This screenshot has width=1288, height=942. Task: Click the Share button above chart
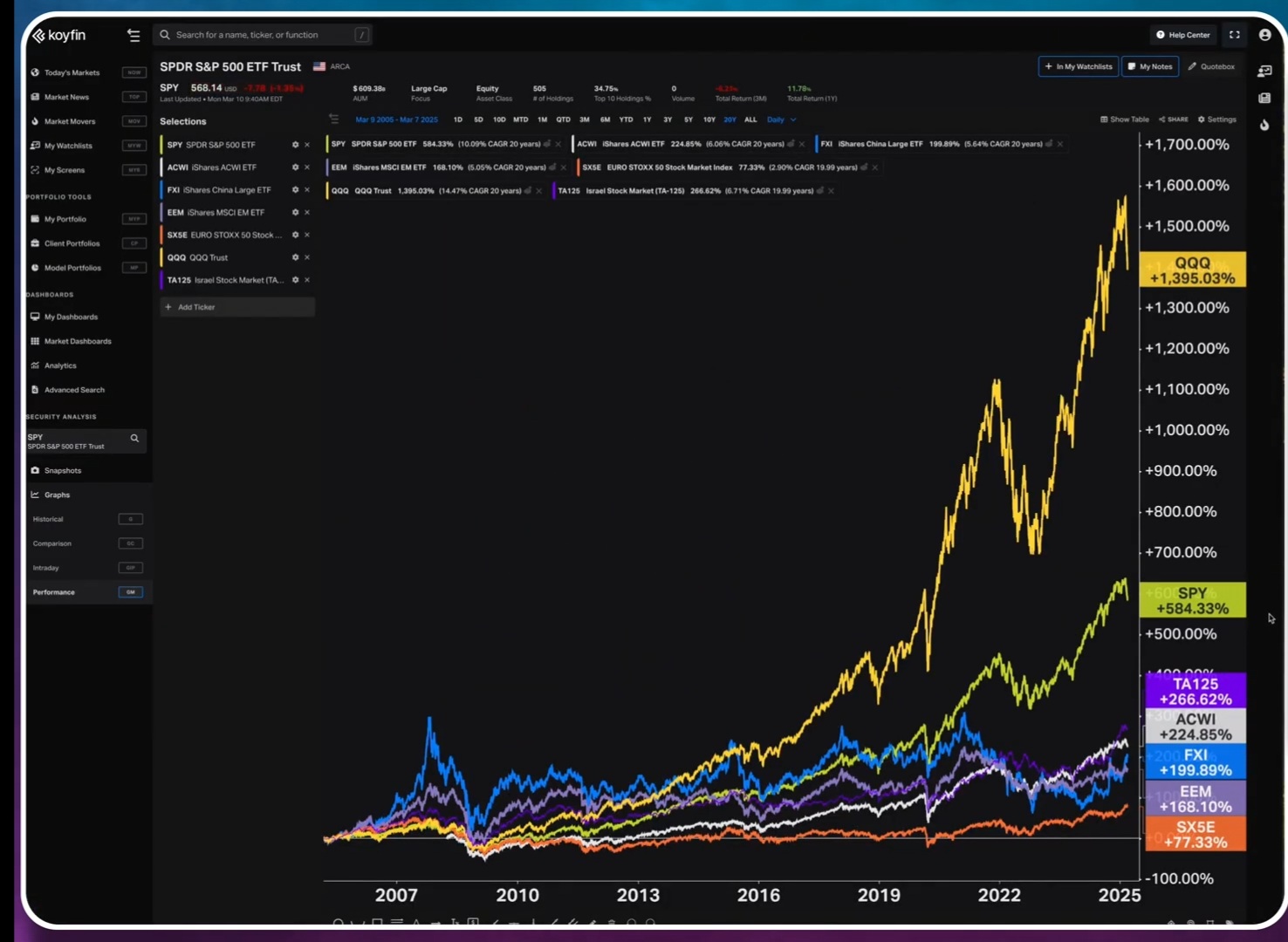coord(1174,119)
